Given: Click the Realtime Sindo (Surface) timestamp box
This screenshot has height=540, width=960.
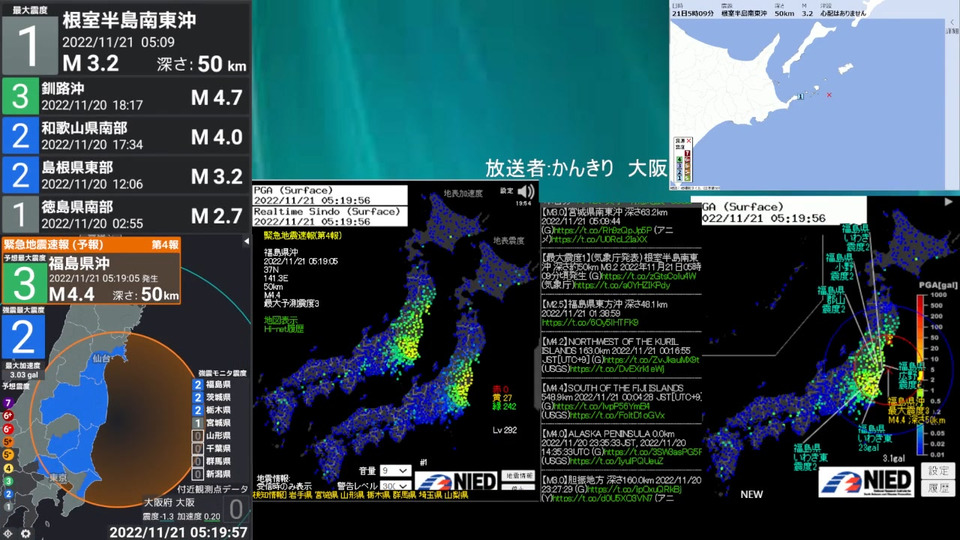Looking at the screenshot, I should (x=330, y=217).
